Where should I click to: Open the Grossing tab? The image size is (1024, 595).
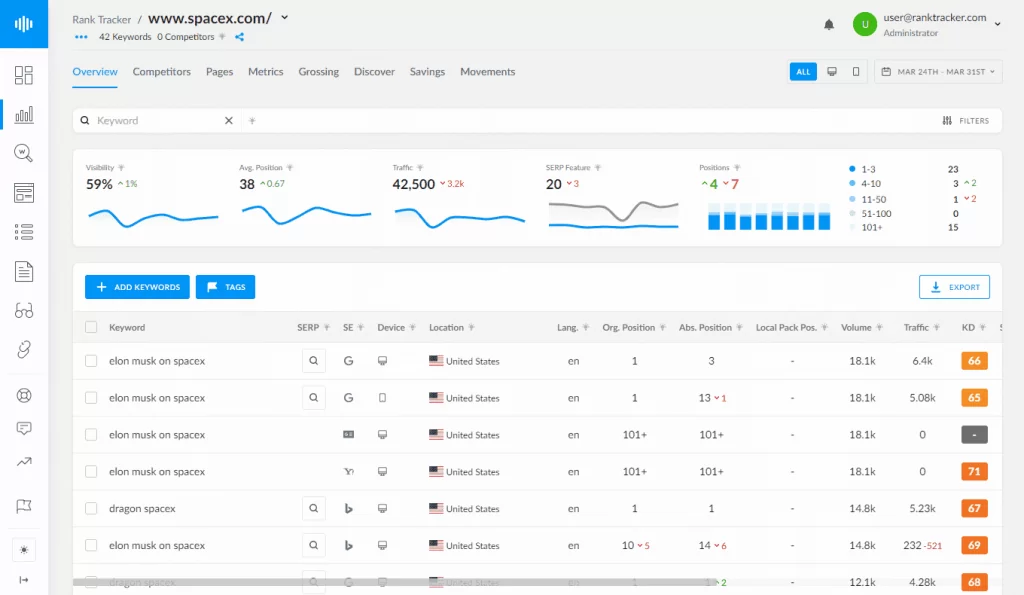point(318,71)
